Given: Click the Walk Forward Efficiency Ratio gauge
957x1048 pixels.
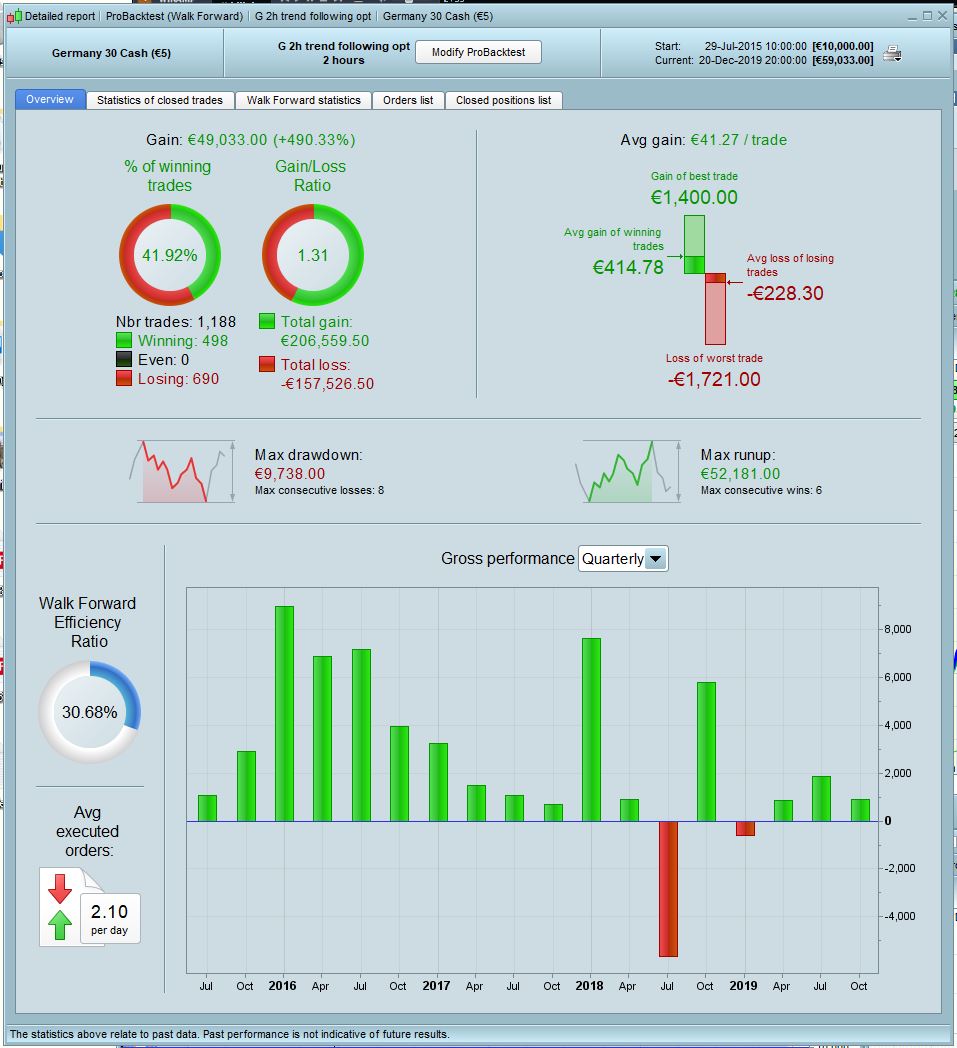Looking at the screenshot, I should click(90, 712).
